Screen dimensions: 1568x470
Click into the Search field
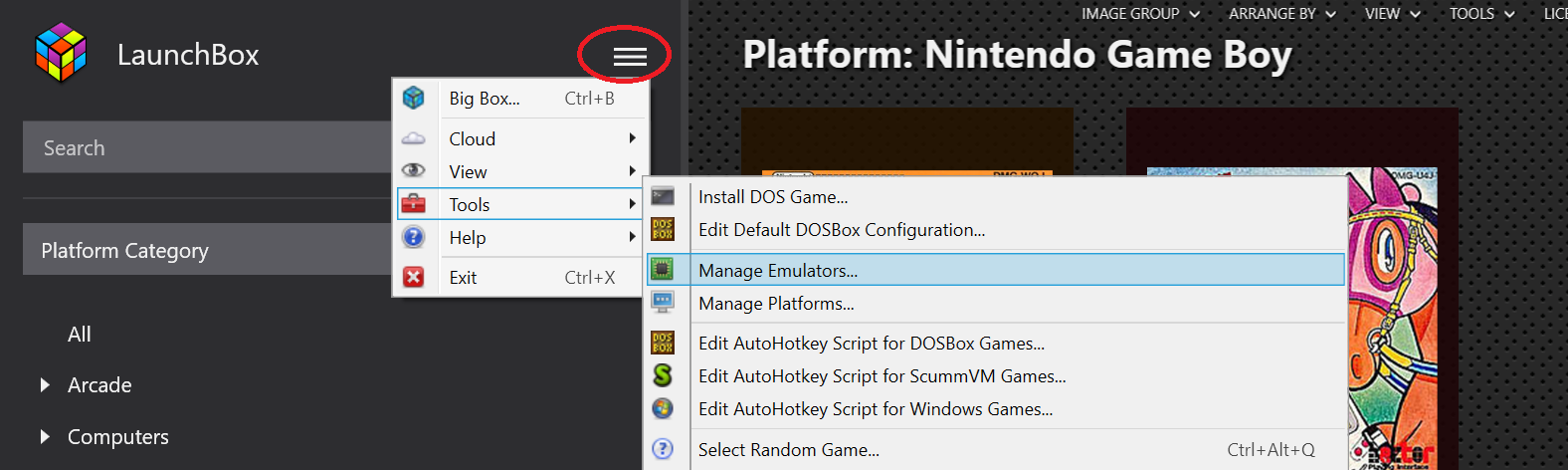(x=207, y=147)
